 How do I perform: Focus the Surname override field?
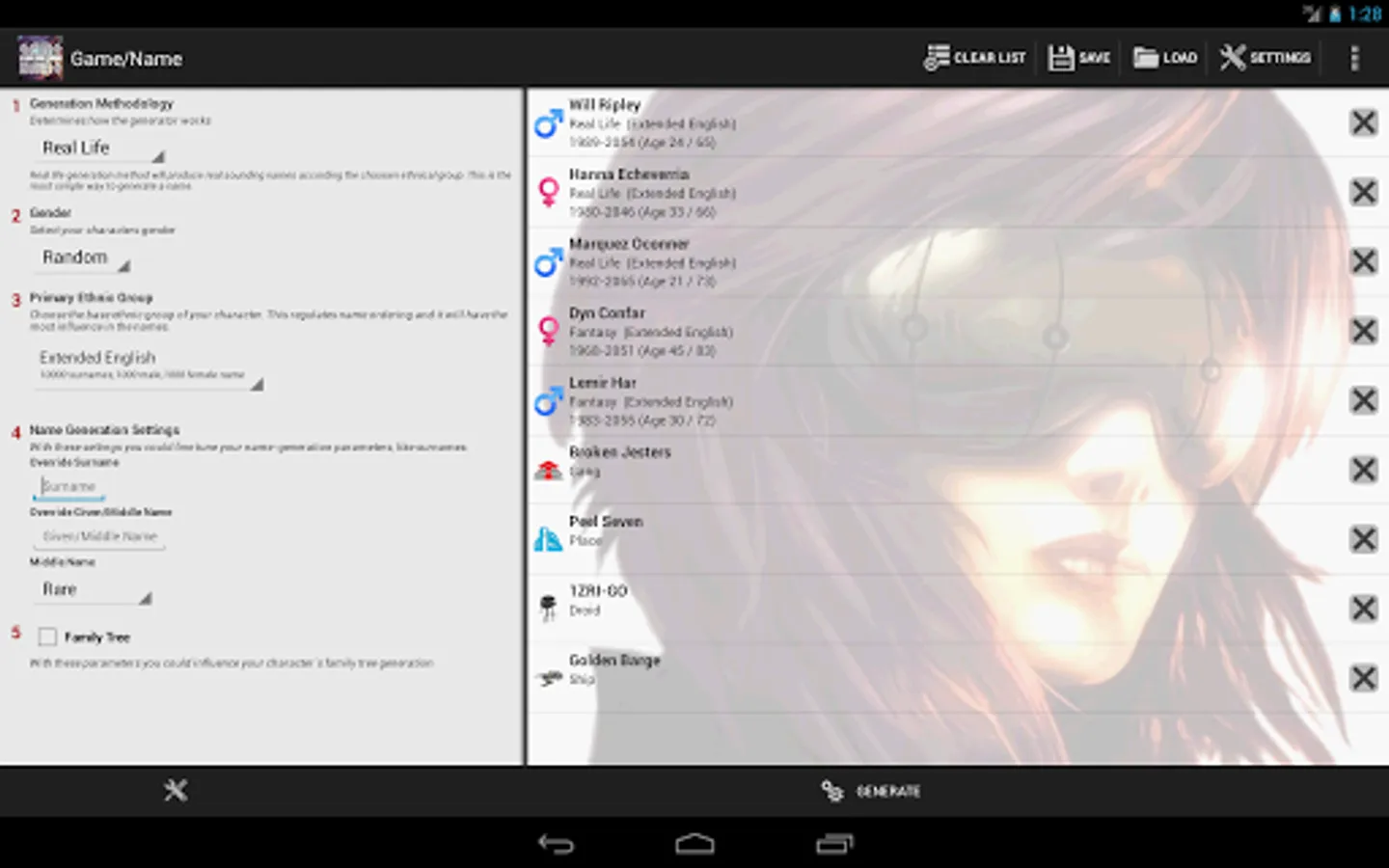click(x=69, y=487)
